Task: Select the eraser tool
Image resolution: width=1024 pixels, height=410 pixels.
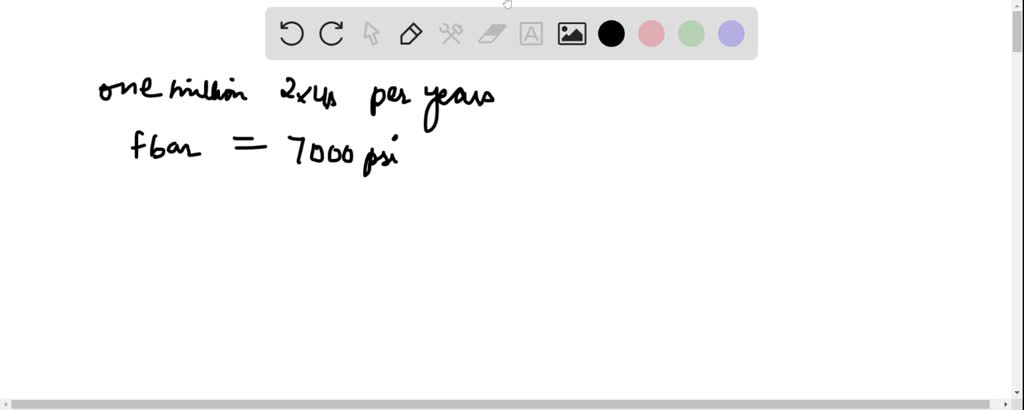Action: (x=491, y=34)
